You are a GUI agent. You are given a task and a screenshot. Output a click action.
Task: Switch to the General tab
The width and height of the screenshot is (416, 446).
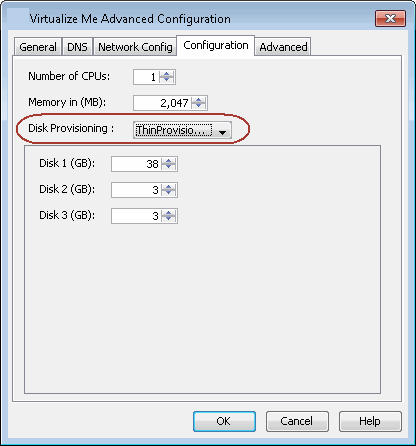click(38, 47)
